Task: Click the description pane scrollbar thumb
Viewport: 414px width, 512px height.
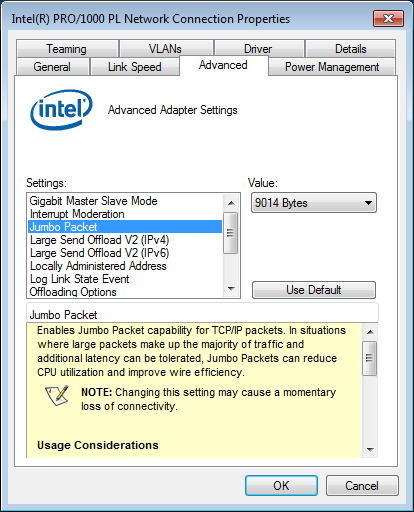Action: [369, 358]
